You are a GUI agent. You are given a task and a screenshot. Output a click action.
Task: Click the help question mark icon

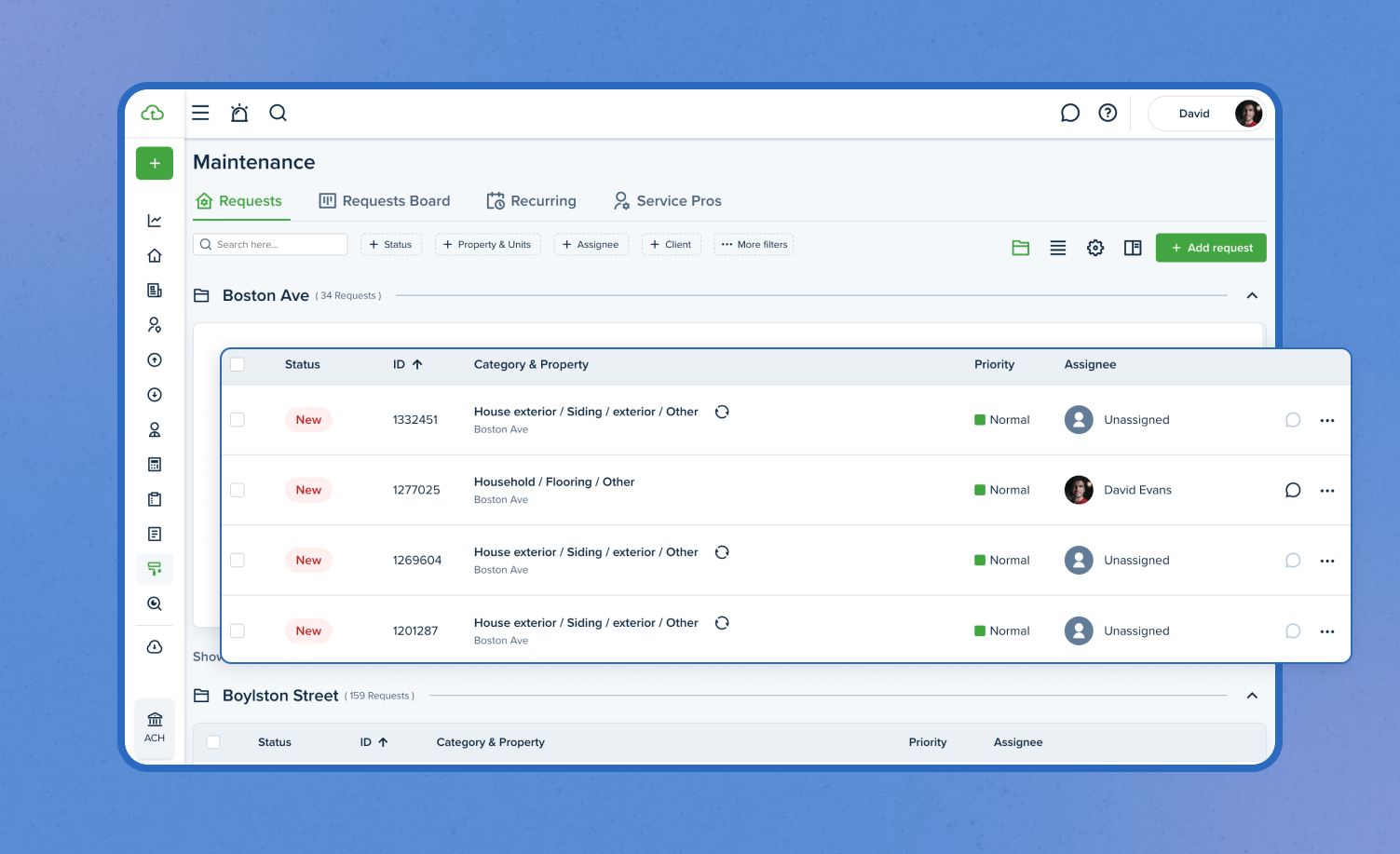pos(1108,113)
